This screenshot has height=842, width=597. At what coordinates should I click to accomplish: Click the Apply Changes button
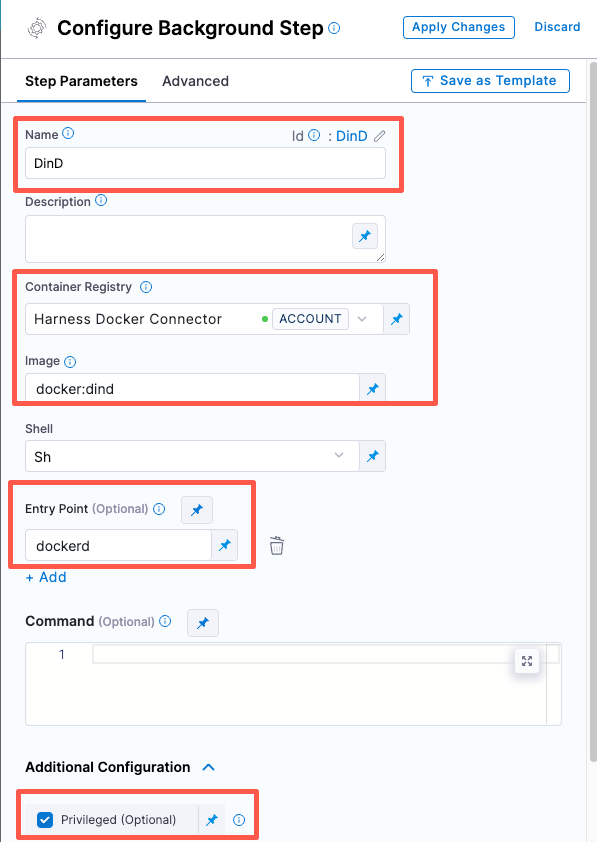click(458, 27)
